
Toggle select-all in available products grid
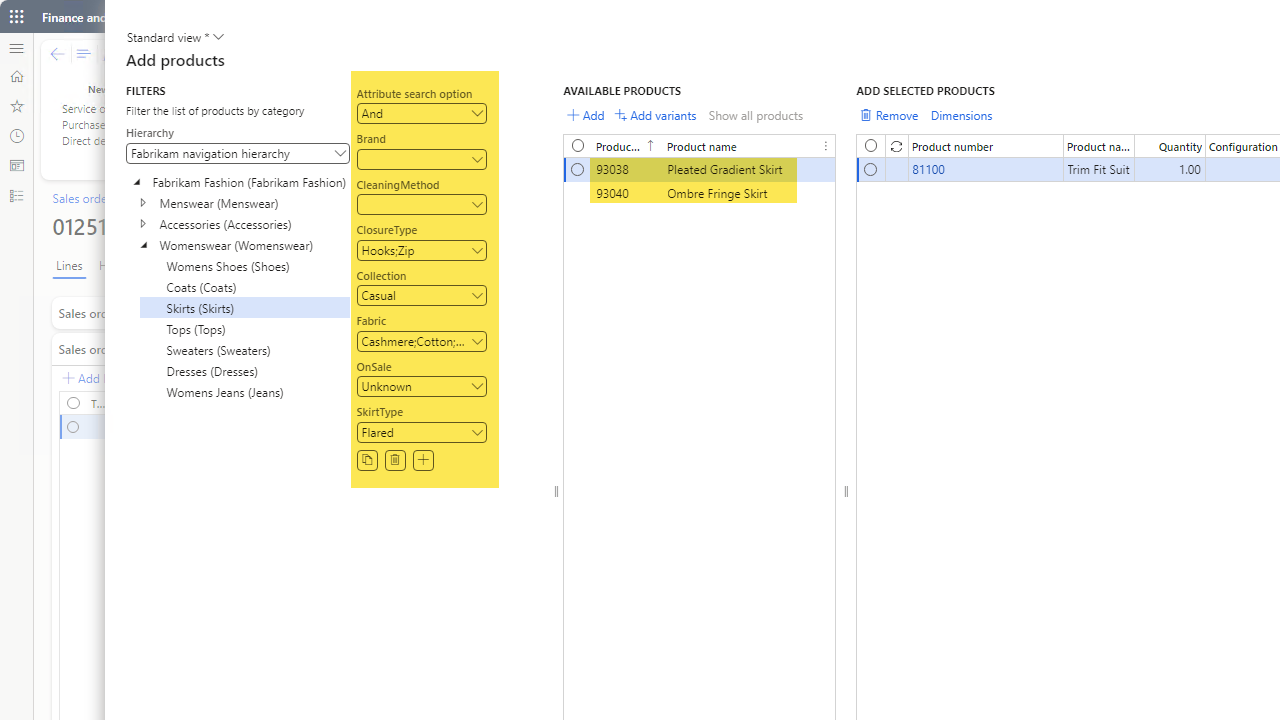point(577,146)
